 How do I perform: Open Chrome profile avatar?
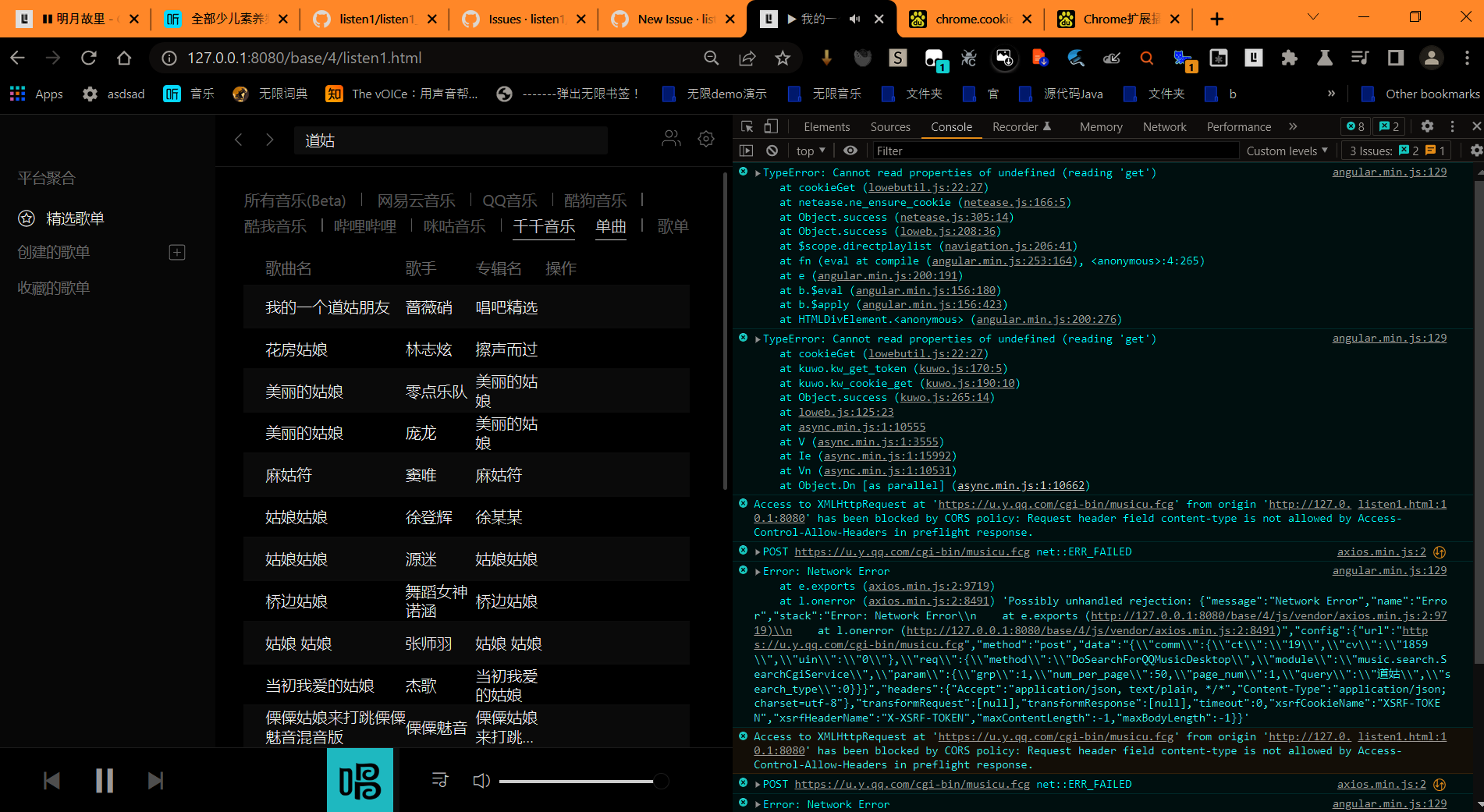pyautogui.click(x=1431, y=58)
